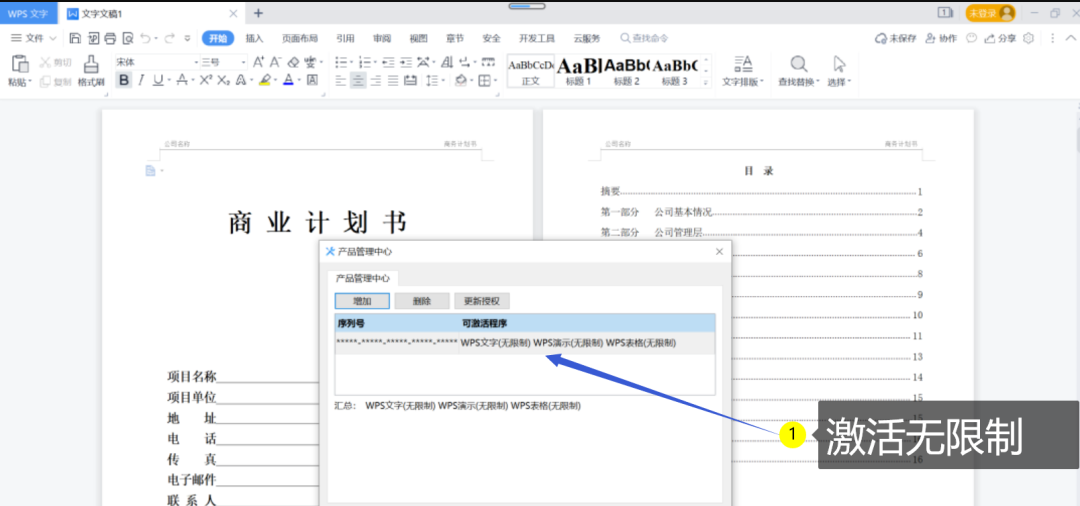Redo the last undone action
1080x506 pixels.
[169, 39]
